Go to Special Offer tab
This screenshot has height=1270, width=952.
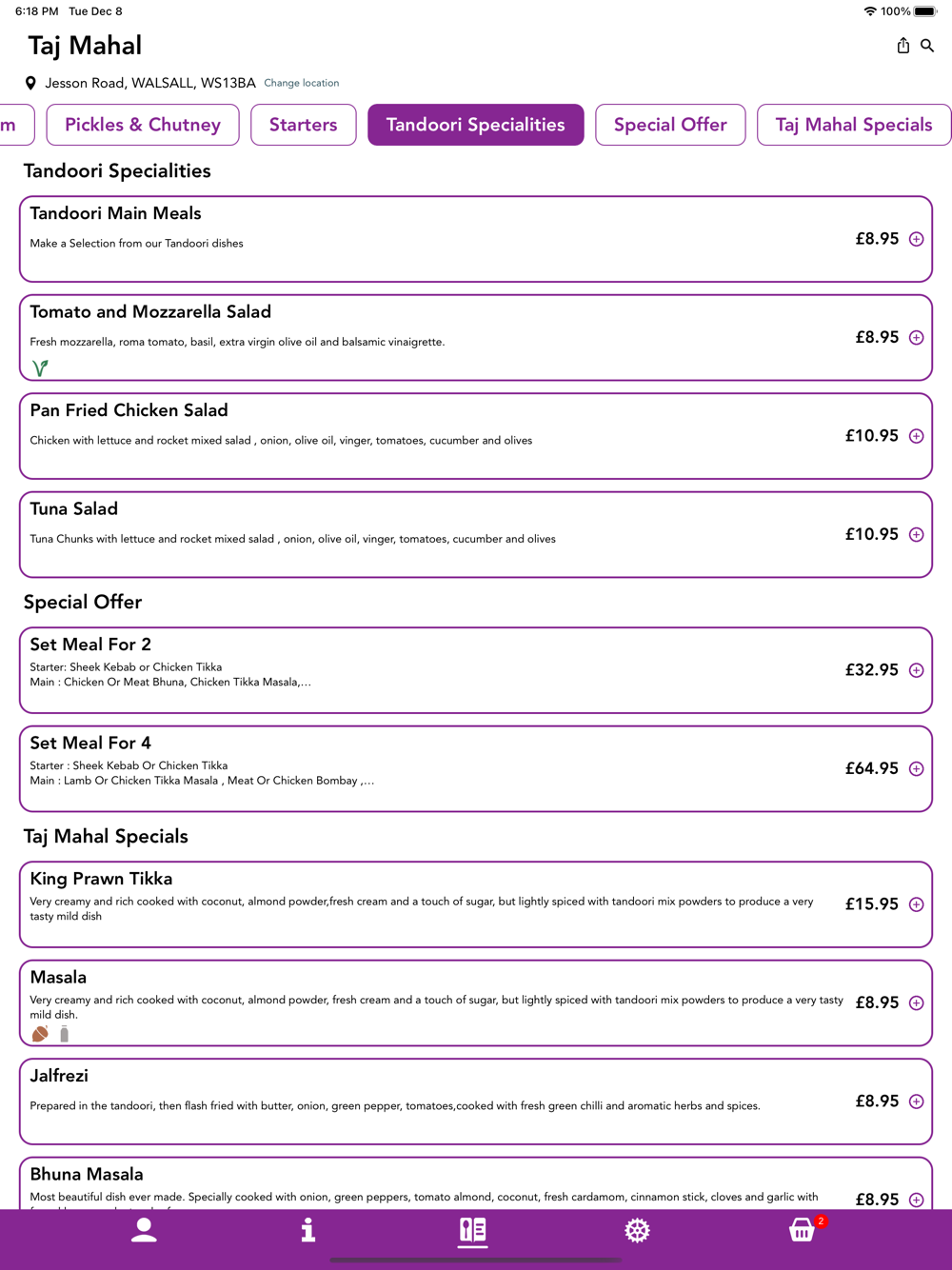(670, 125)
